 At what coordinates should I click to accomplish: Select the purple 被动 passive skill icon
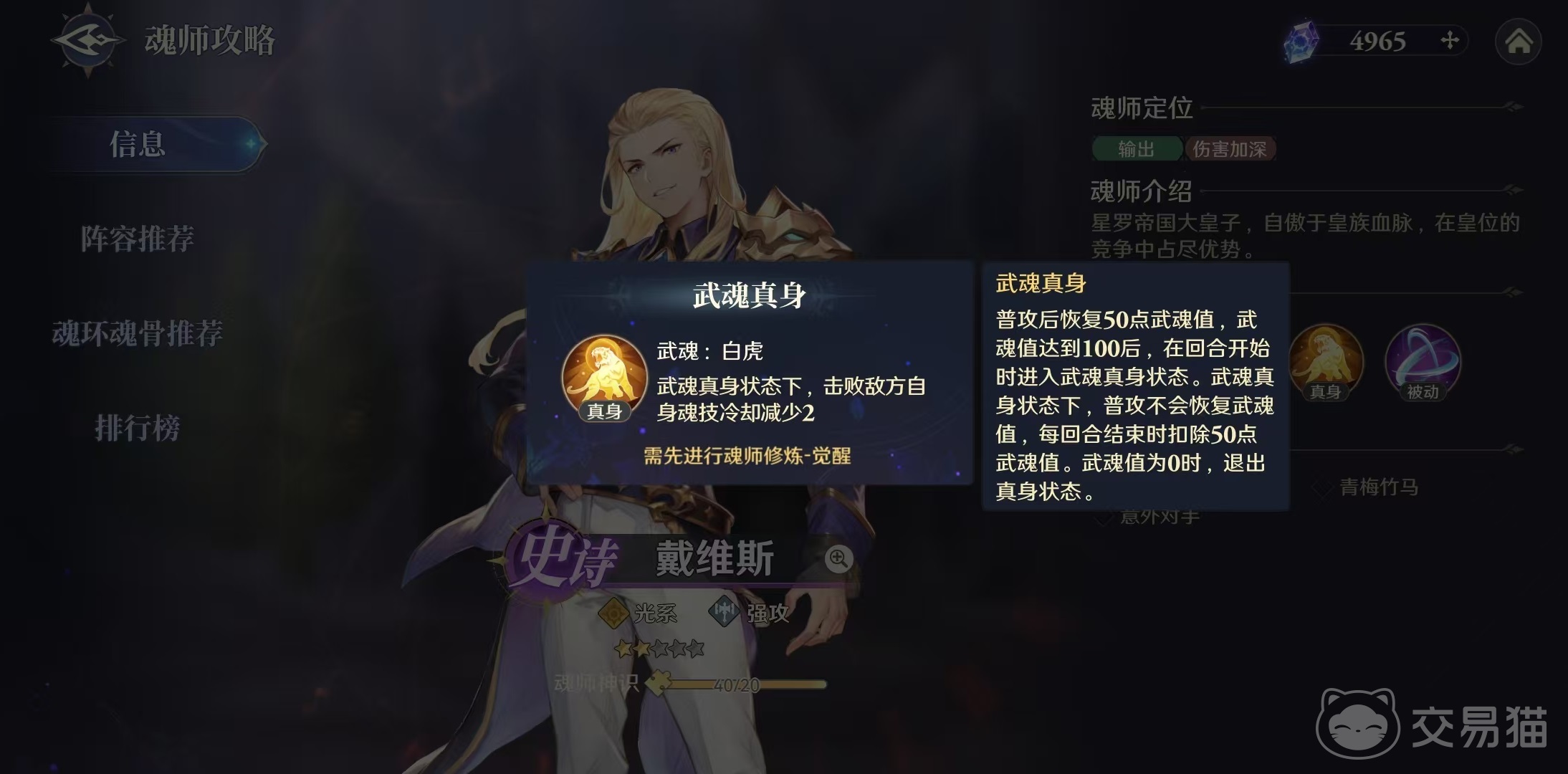pos(1423,362)
